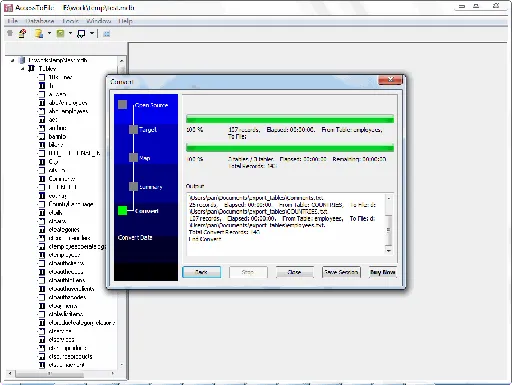Click Target step square in wizard
The height and width of the screenshot is (385, 512).
pos(133,129)
